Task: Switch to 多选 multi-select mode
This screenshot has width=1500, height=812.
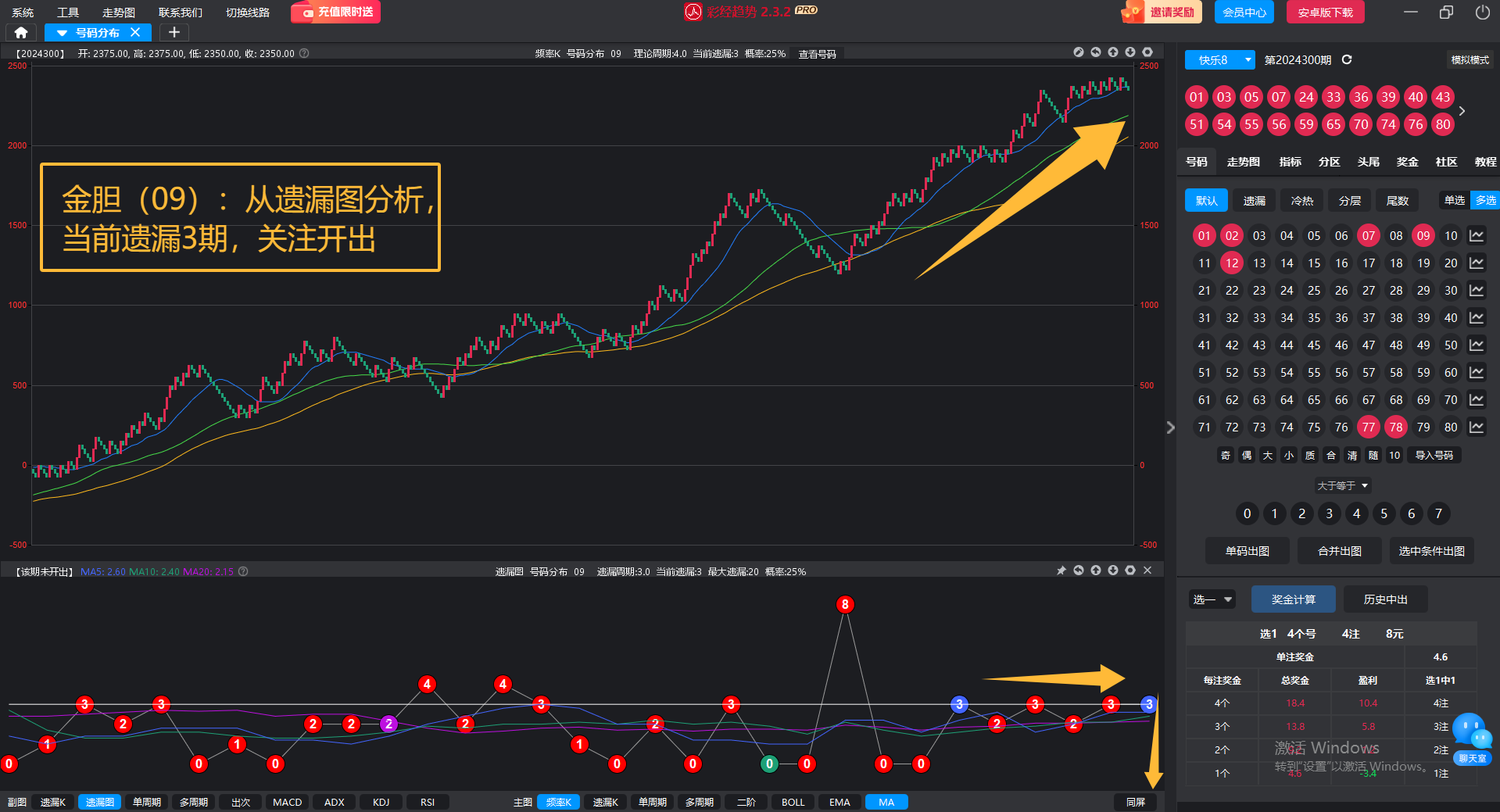Action: point(1485,200)
